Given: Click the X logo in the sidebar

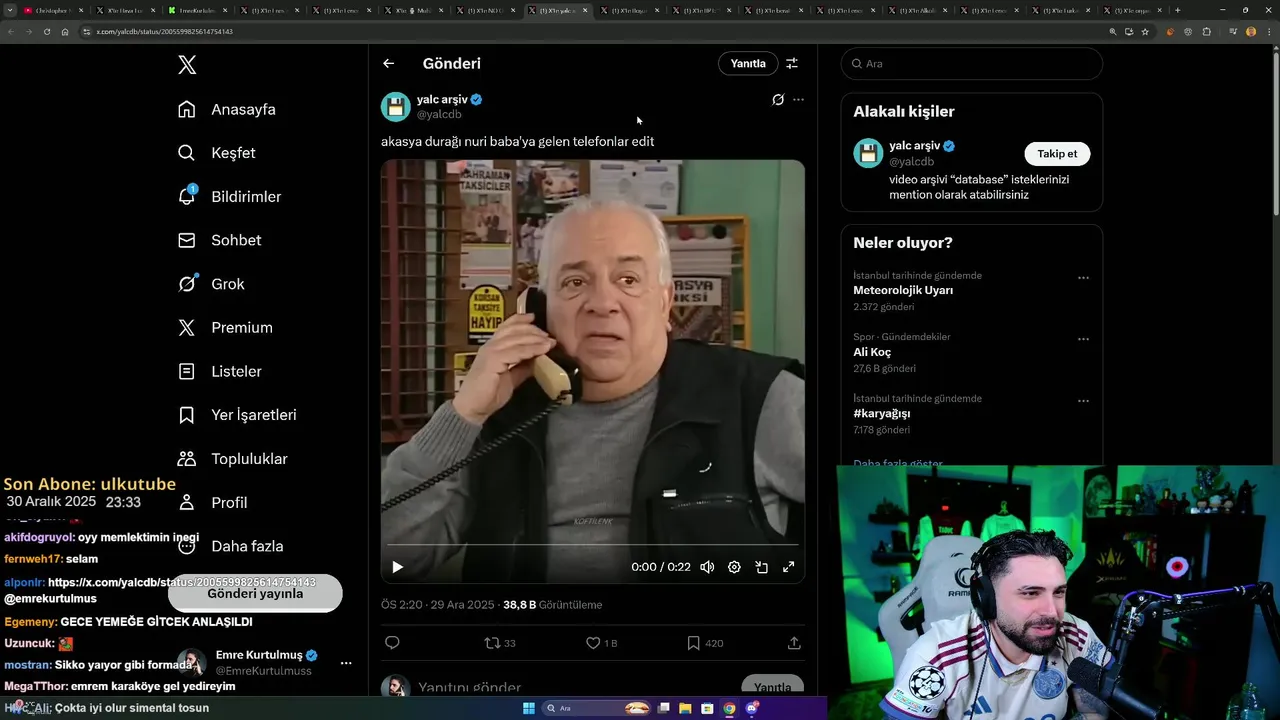Looking at the screenshot, I should [187, 65].
